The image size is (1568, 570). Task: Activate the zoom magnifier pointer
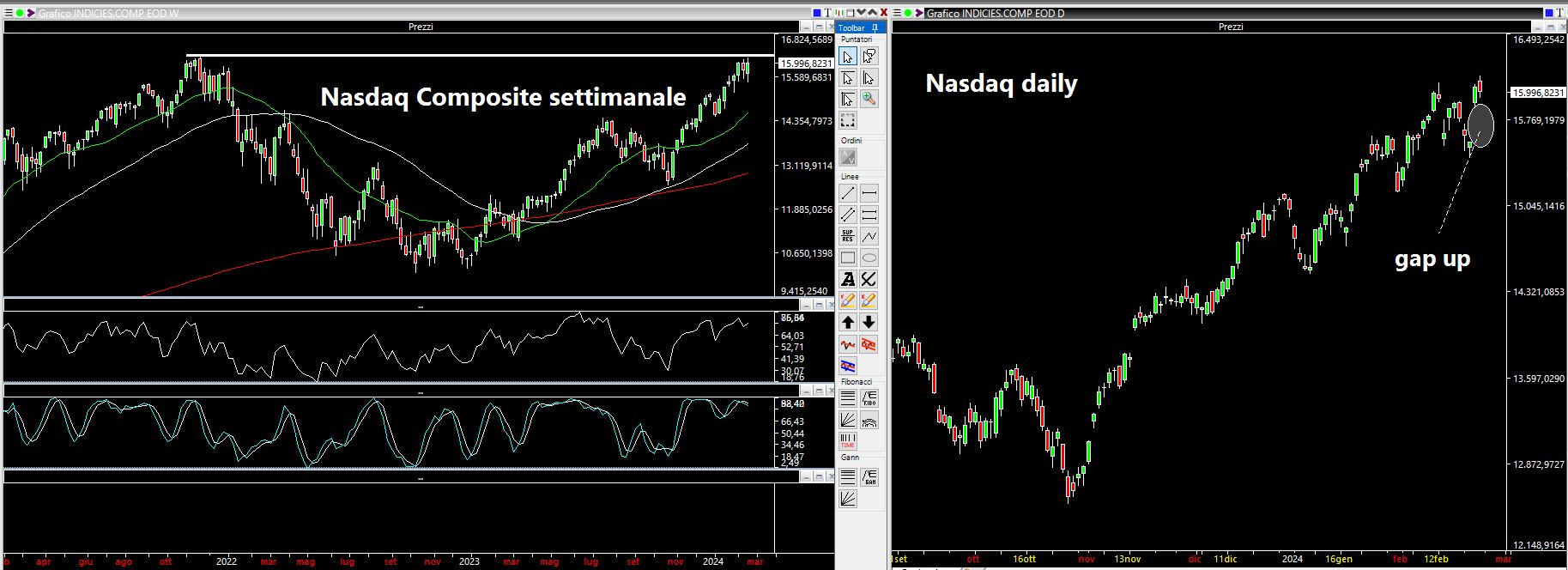(869, 99)
